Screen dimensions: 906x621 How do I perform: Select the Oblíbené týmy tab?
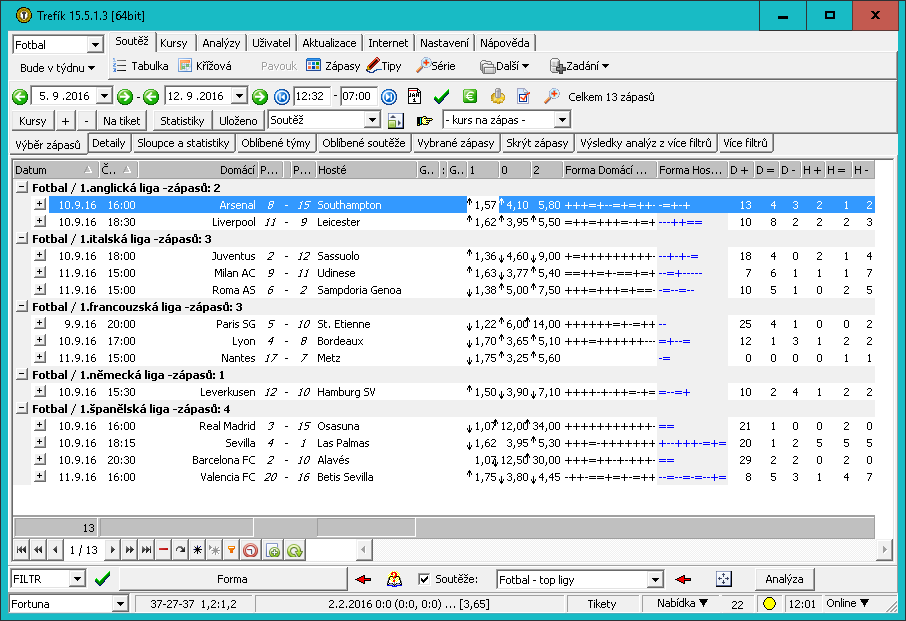point(276,143)
